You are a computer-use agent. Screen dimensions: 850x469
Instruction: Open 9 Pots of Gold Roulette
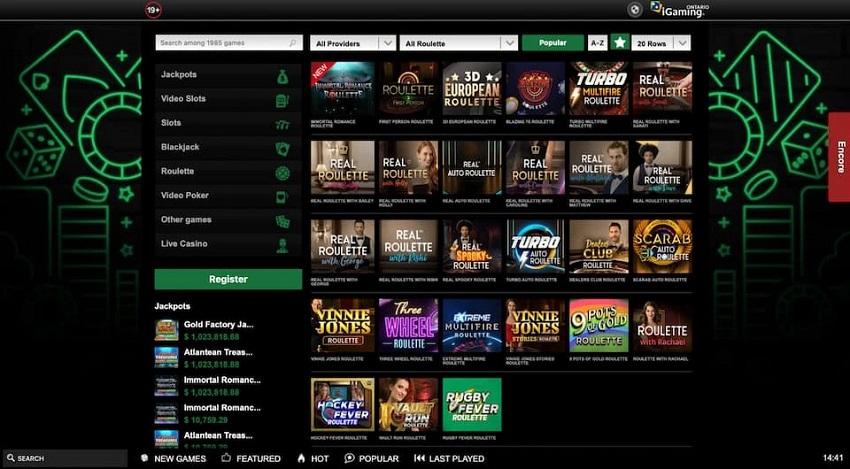[x=598, y=325]
